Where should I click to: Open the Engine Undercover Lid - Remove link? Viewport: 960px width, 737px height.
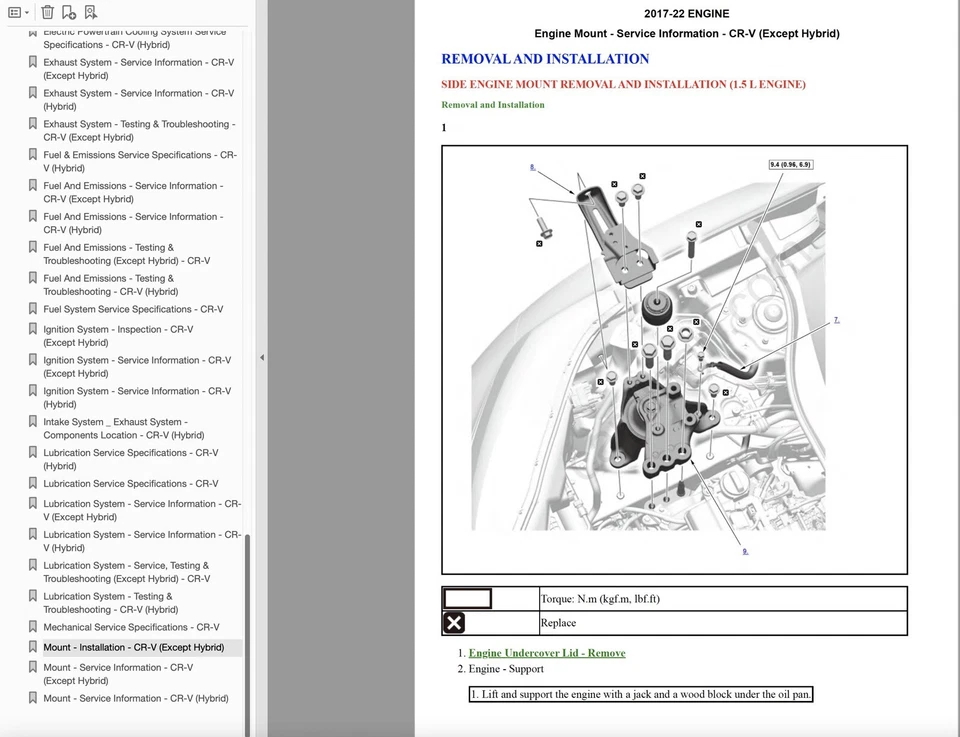coord(547,653)
